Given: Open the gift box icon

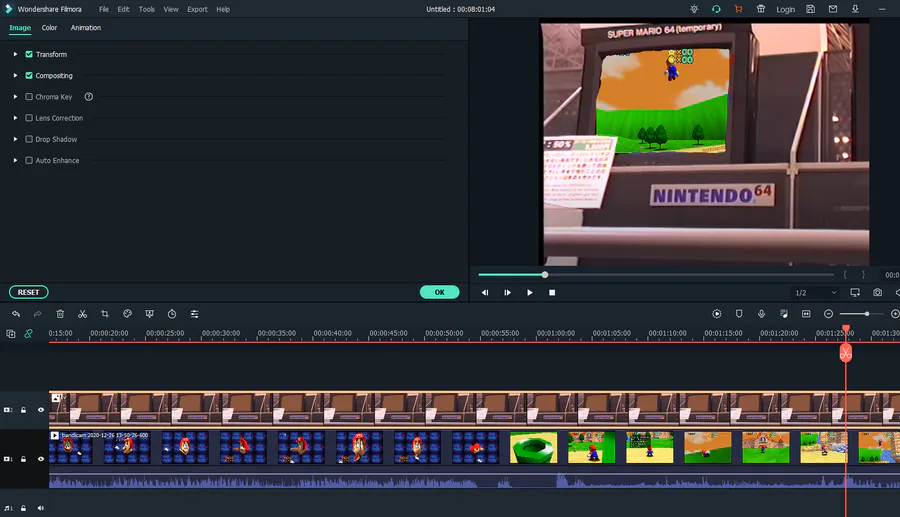Looking at the screenshot, I should 761,9.
